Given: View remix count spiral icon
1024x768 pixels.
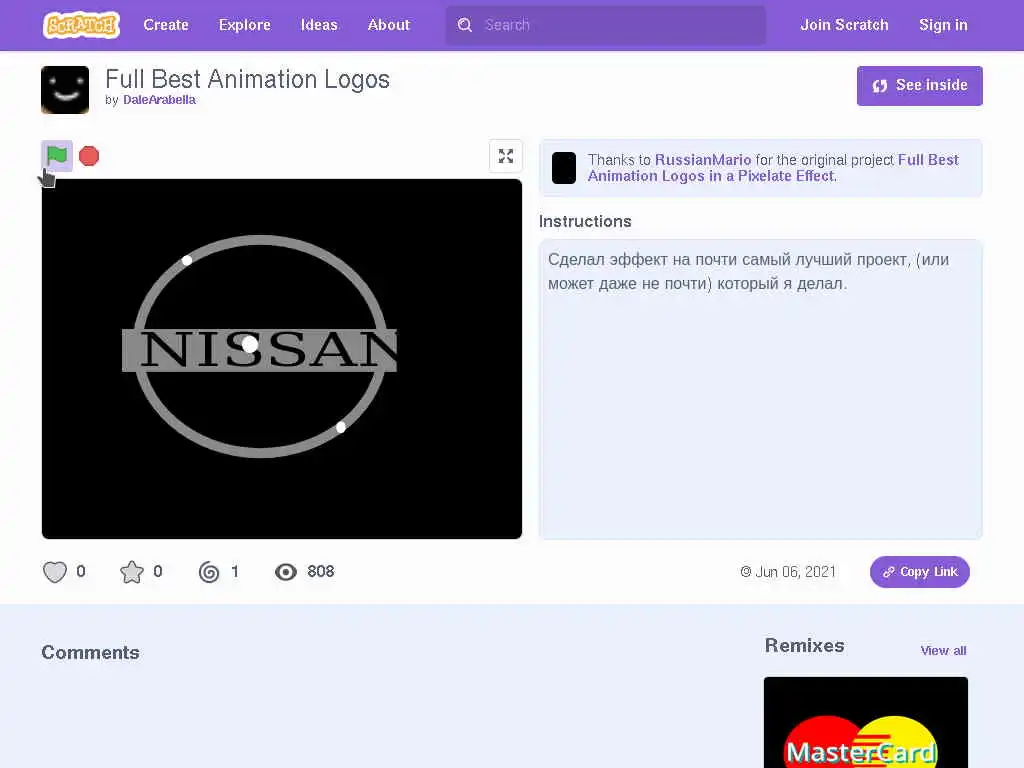Looking at the screenshot, I should [x=209, y=572].
